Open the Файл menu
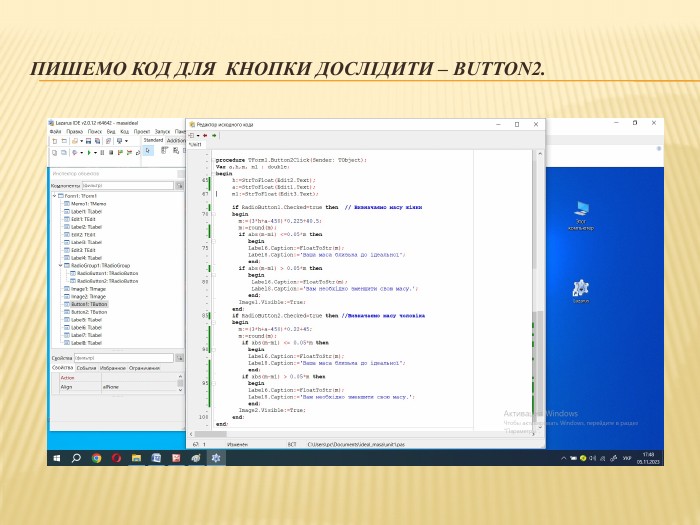The image size is (700, 525). [55, 132]
